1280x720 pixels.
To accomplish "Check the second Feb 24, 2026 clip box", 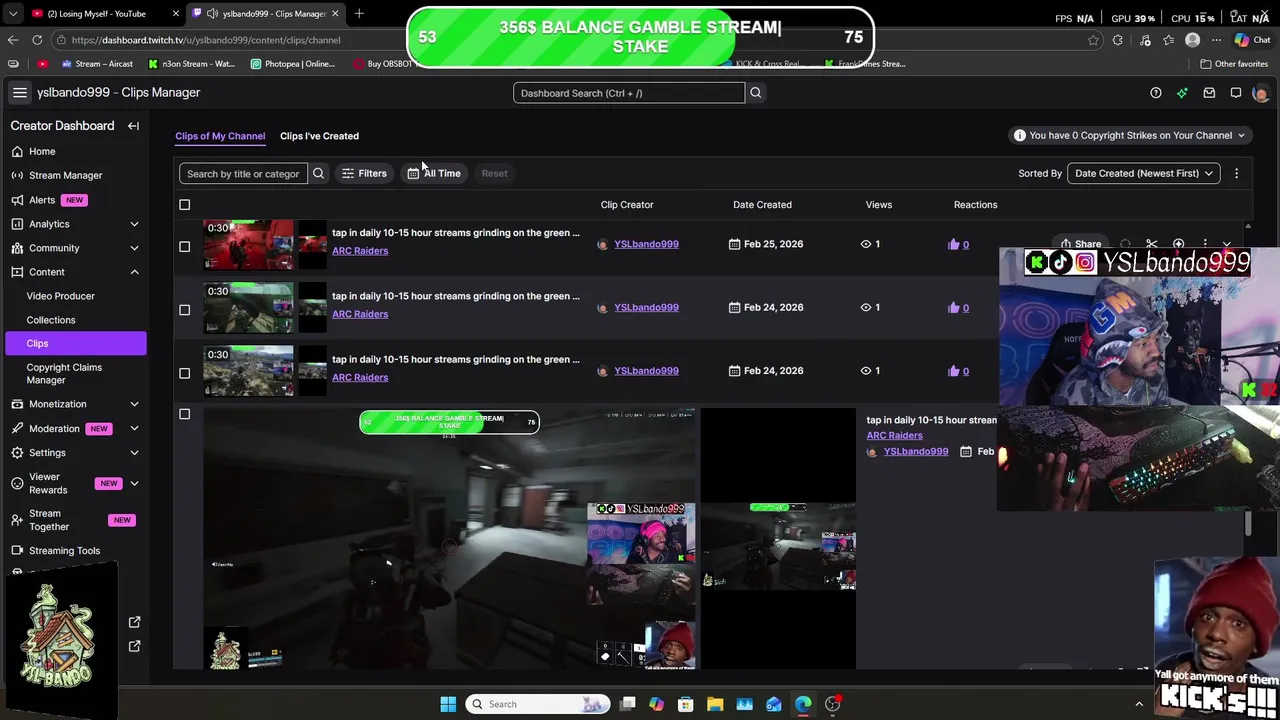I will [x=184, y=373].
